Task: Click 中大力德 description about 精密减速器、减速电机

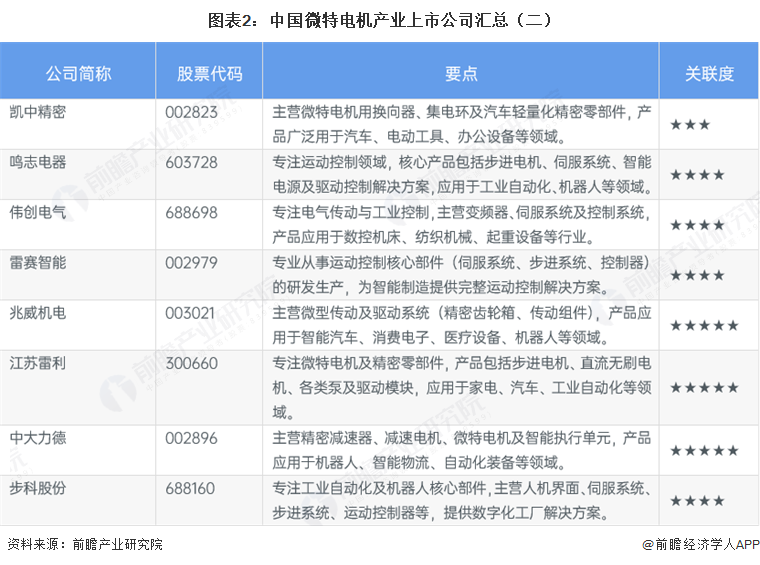Action: (x=461, y=451)
